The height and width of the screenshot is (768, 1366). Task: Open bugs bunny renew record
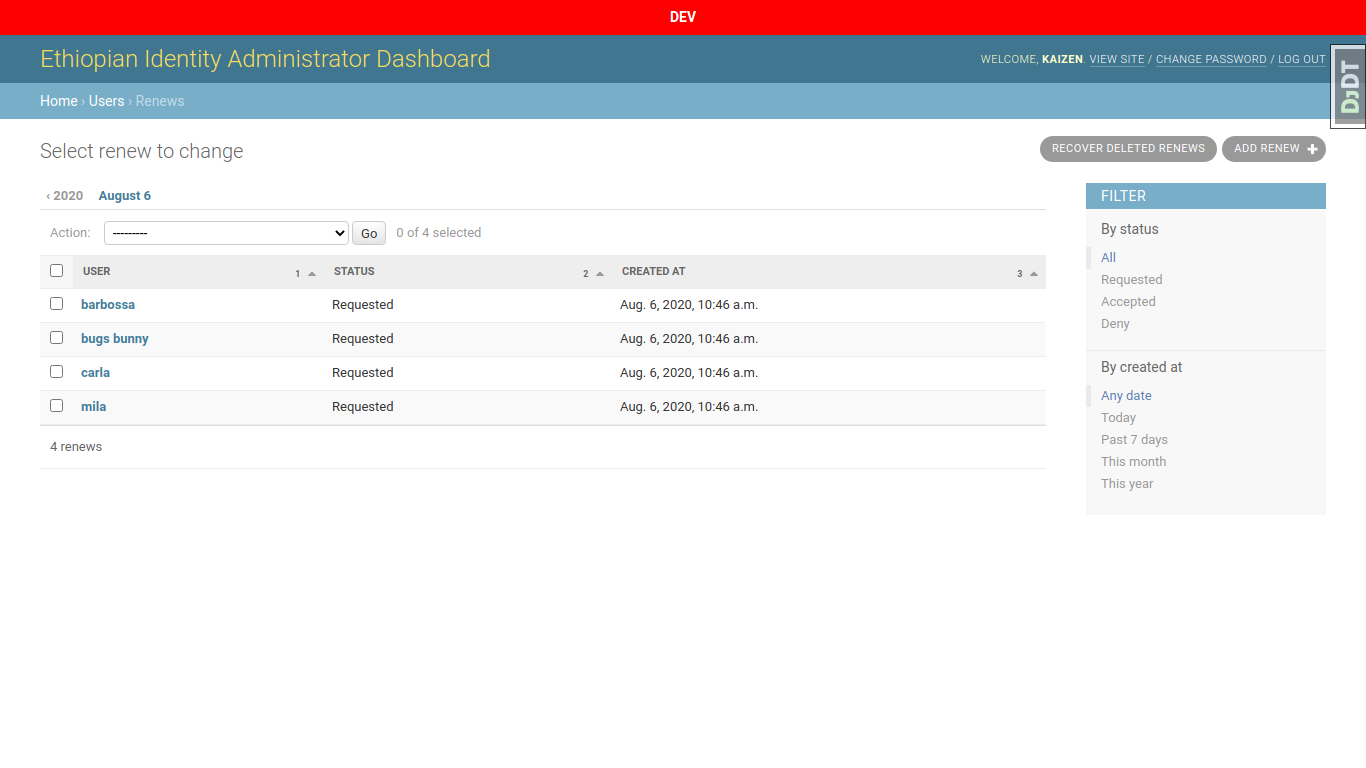click(115, 339)
